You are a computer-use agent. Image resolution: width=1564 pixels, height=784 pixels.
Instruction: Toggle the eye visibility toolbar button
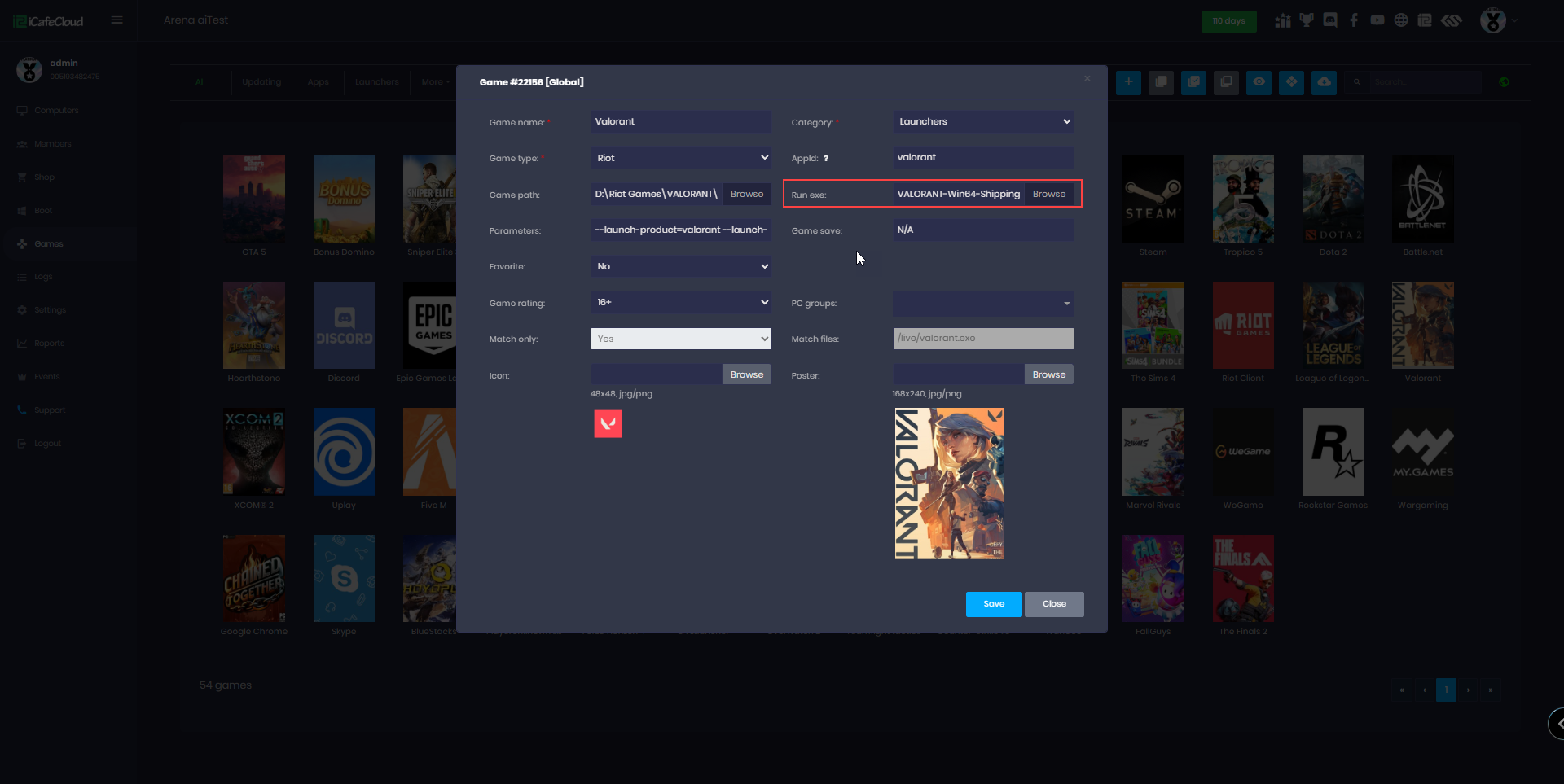coord(1259,82)
